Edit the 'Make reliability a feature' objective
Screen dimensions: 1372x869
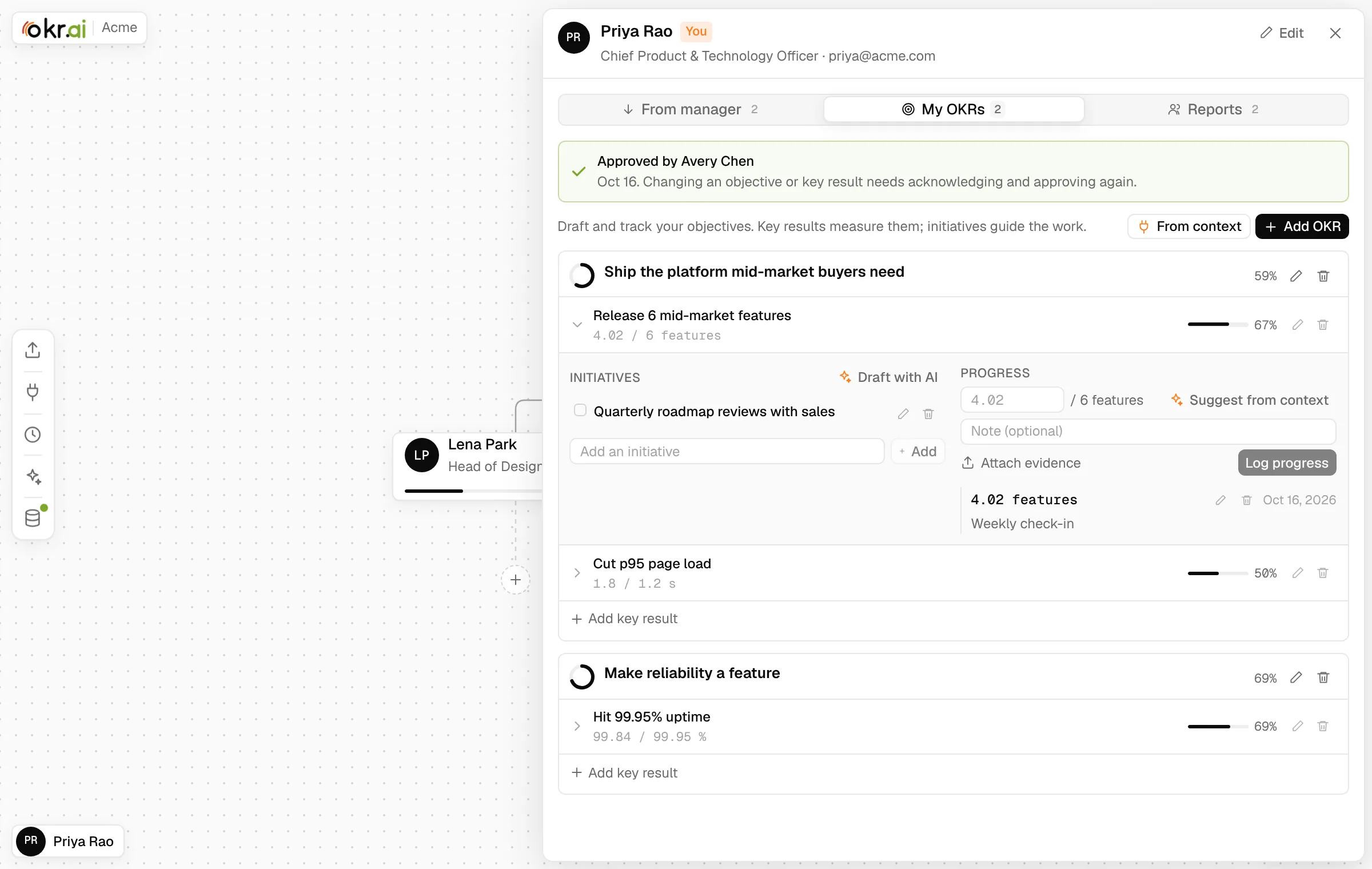click(x=1296, y=677)
